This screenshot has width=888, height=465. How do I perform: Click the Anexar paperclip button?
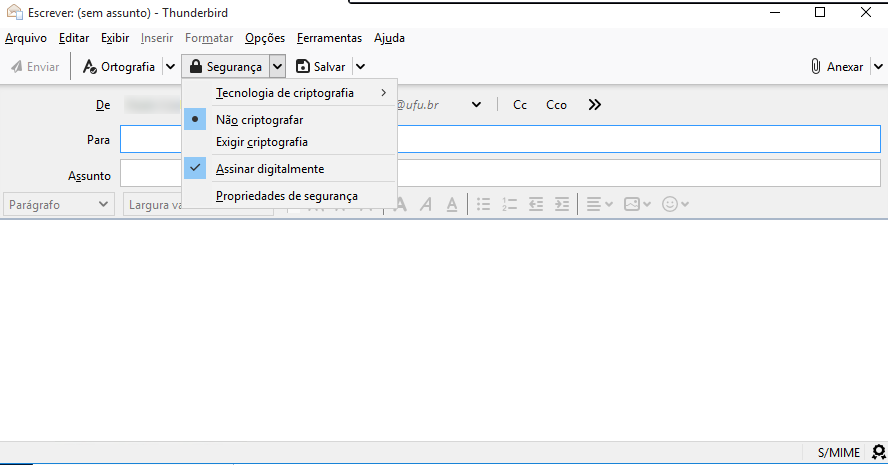tap(837, 67)
